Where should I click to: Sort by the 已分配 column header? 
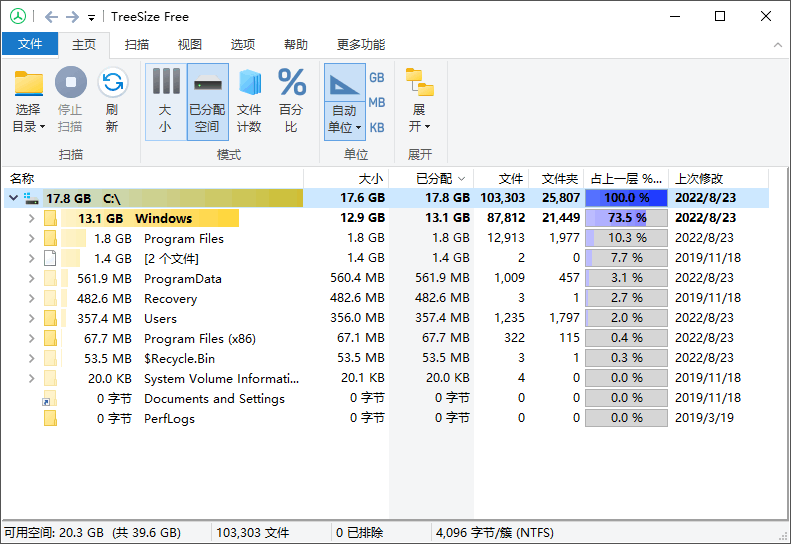point(431,179)
